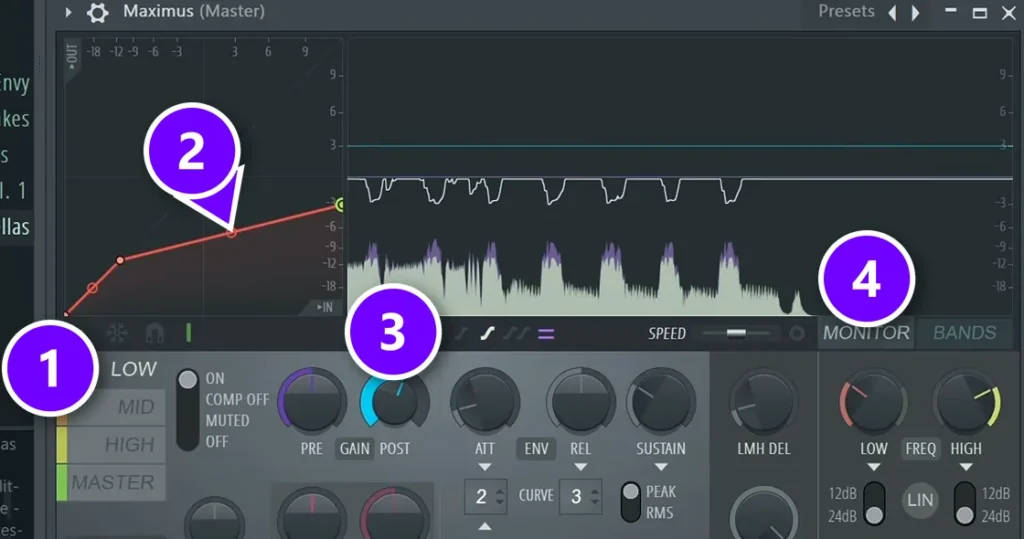This screenshot has height=539, width=1024.
Task: Select the MASTER band
Action: [x=116, y=482]
